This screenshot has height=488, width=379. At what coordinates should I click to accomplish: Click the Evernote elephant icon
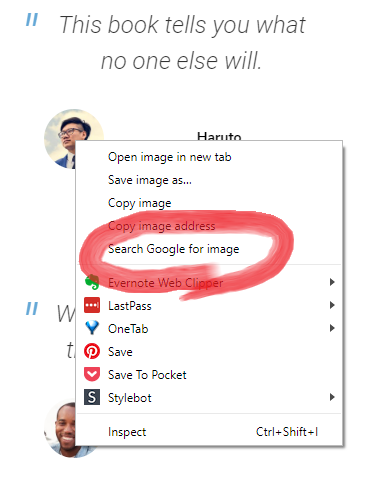(x=92, y=282)
